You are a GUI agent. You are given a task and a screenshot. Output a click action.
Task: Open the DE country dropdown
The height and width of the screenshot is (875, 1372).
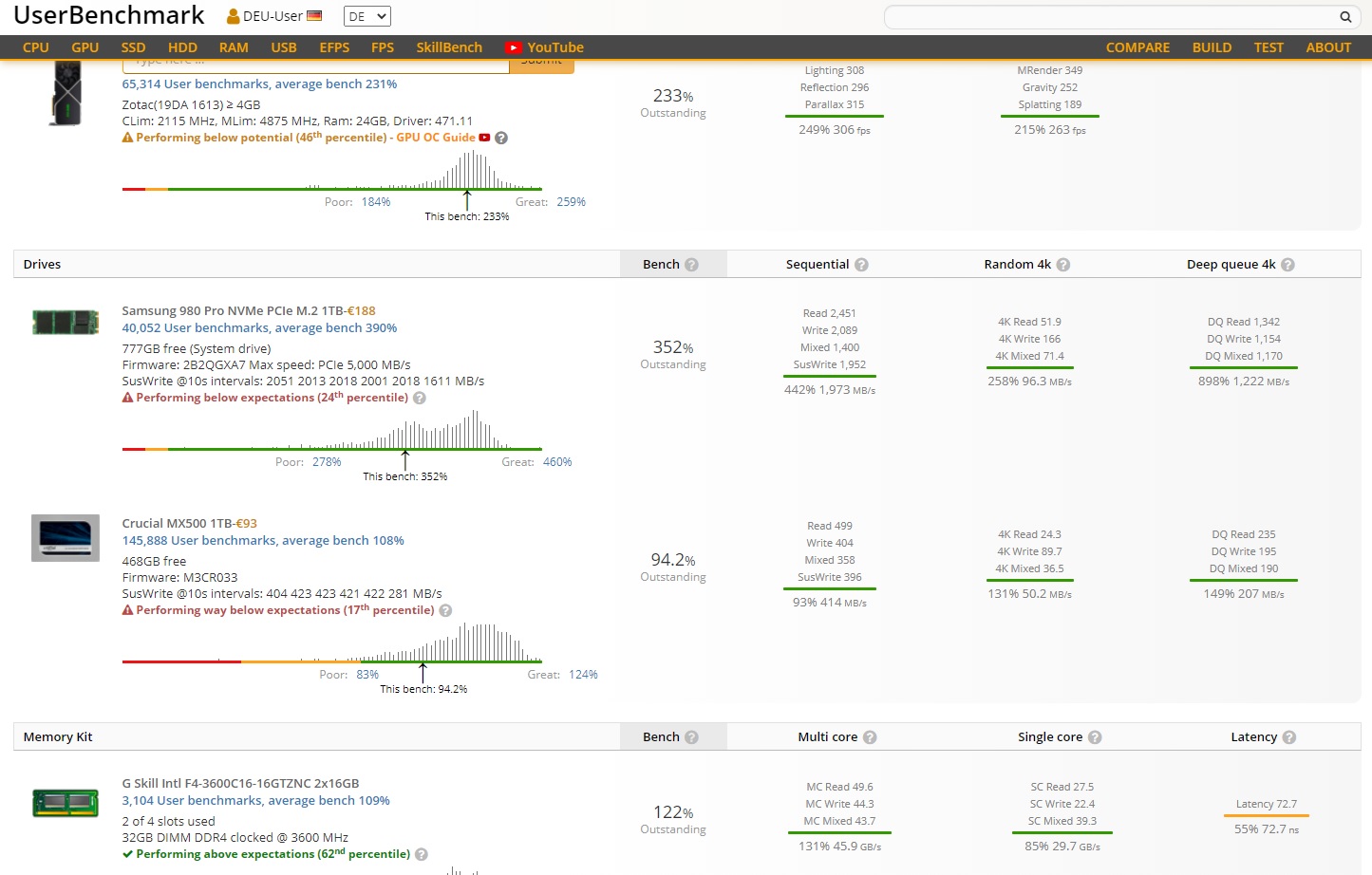click(x=367, y=16)
